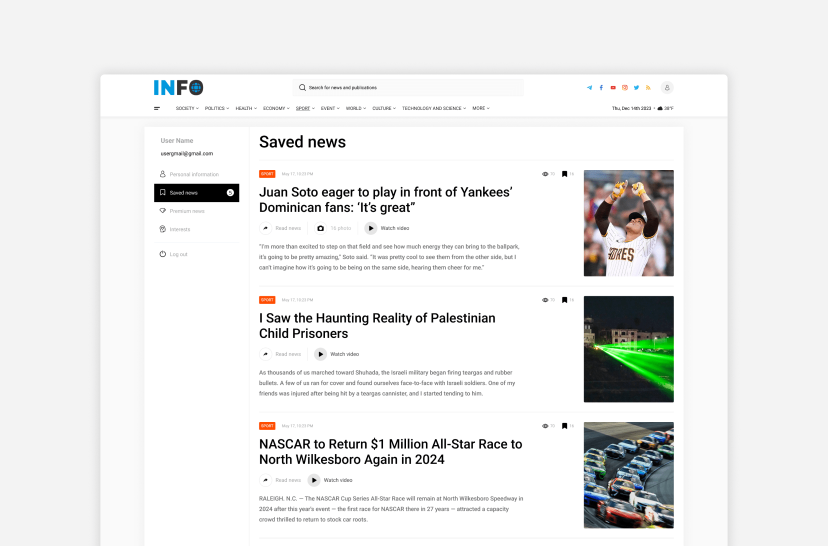Click the Telegram icon in header
This screenshot has width=828, height=546.
click(589, 88)
